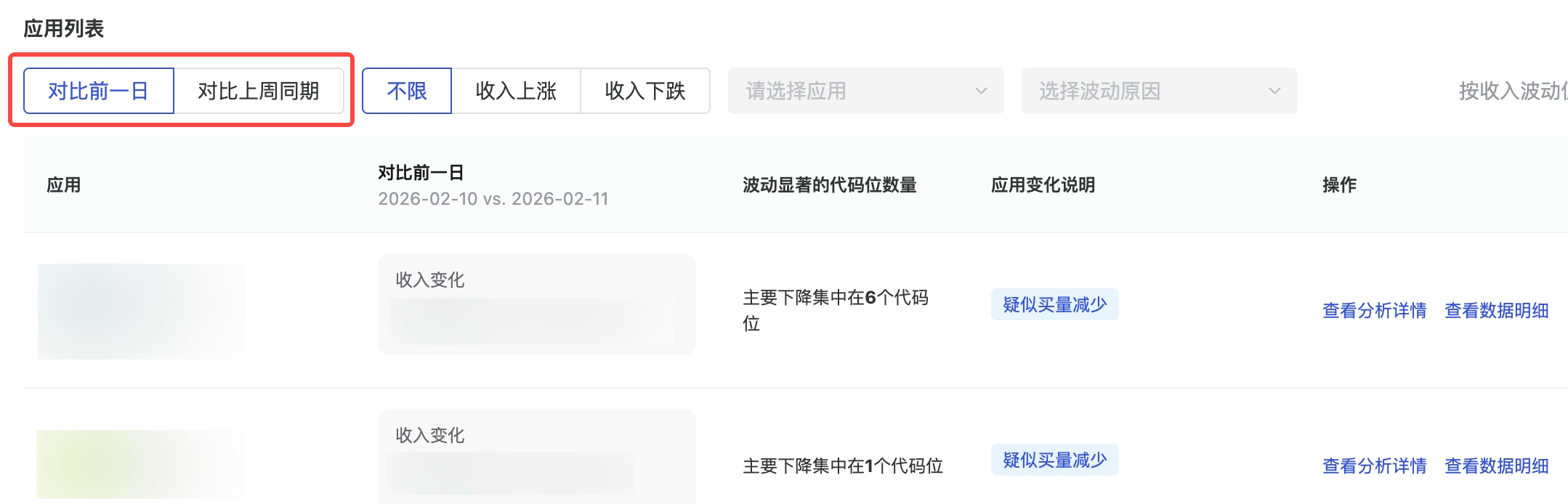This screenshot has width=1568, height=504.
Task: Click first row 疑似买量减少 tag
Action: click(x=1054, y=304)
